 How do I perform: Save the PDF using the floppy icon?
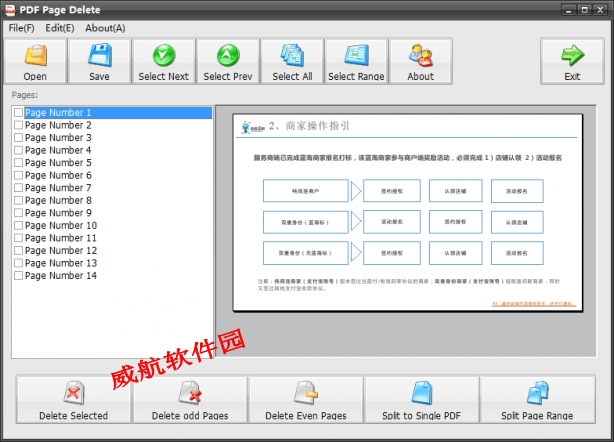[99, 61]
